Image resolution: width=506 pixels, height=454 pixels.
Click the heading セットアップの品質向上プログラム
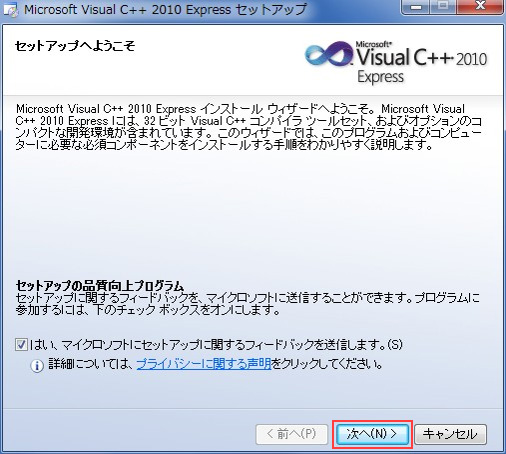[100, 286]
